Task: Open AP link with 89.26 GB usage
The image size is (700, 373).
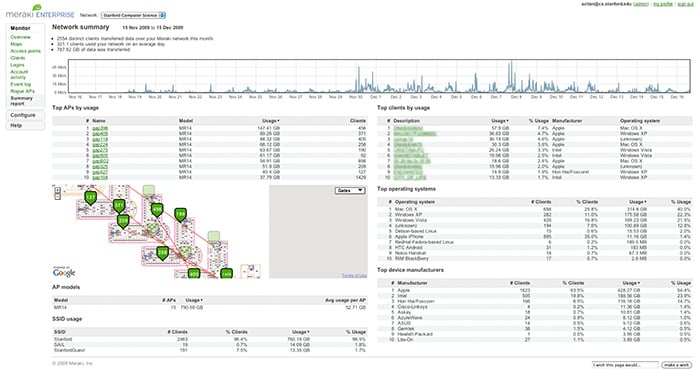Action: click(x=100, y=134)
